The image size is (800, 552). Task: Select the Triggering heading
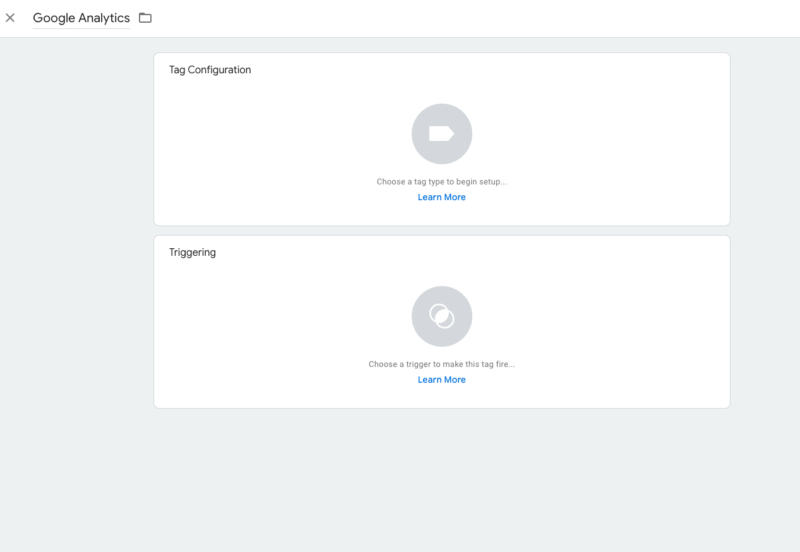[x=192, y=253]
